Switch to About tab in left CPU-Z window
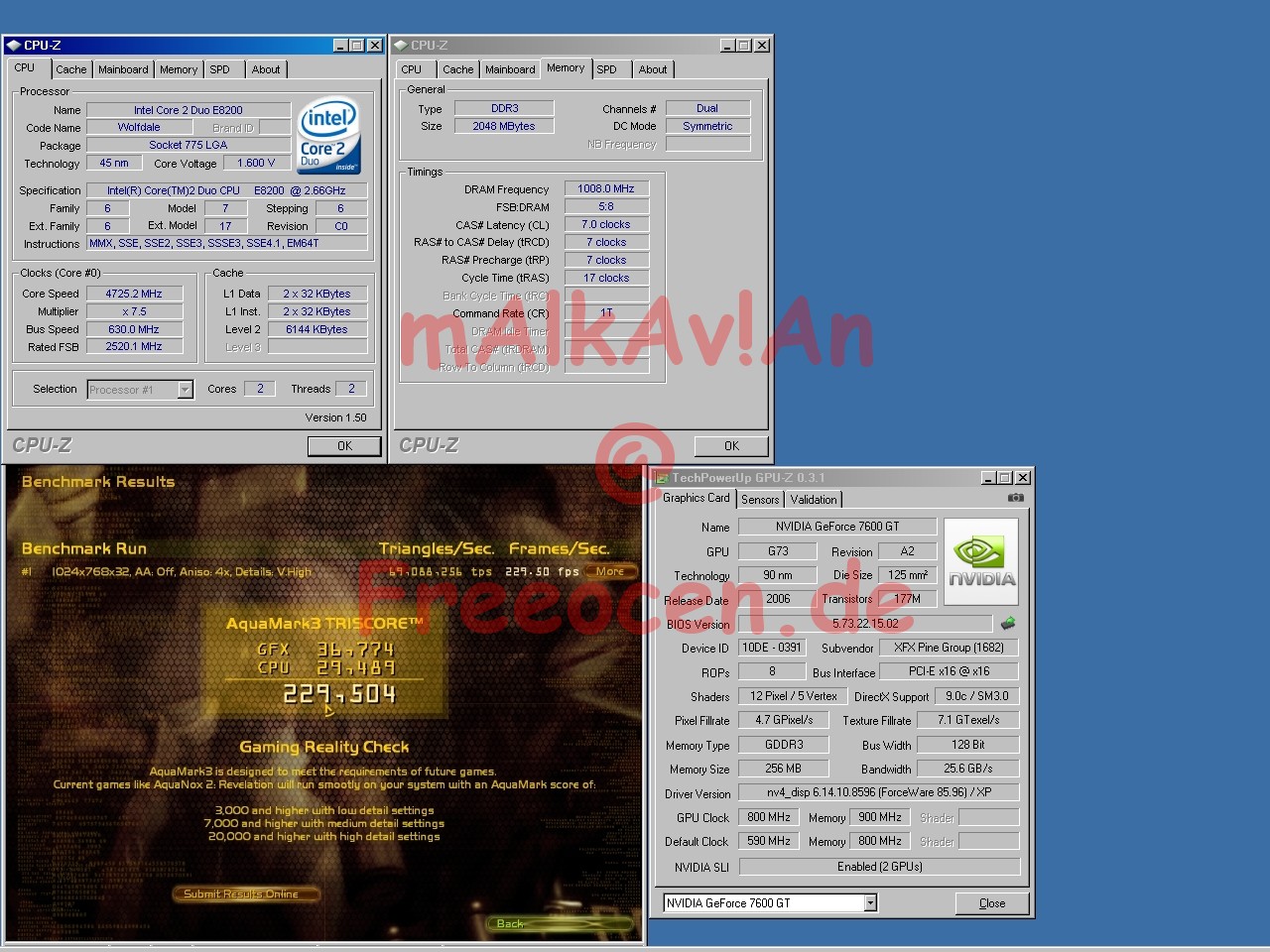This screenshot has height=952, width=1270. 266,69
